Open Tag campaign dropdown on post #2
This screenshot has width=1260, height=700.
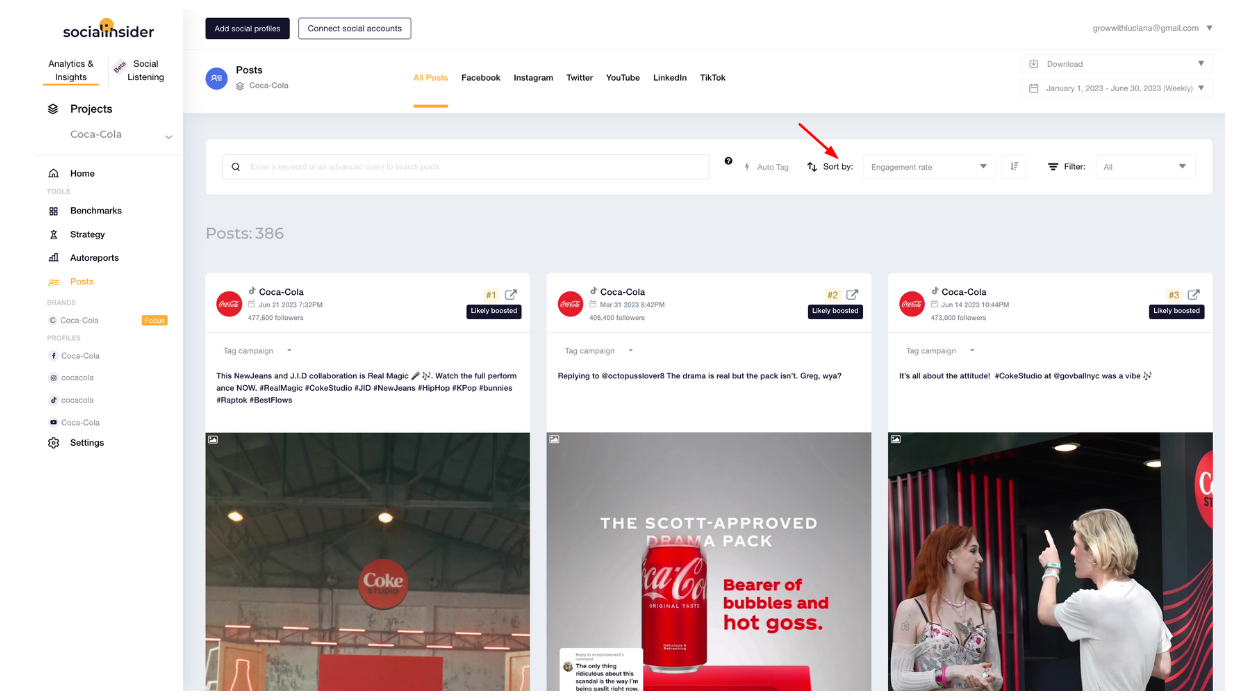[600, 351]
